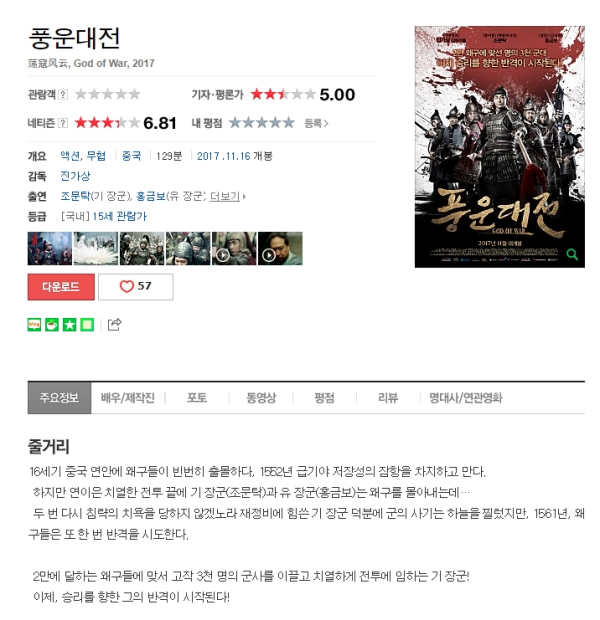Share via the green cafe cup icon
The height and width of the screenshot is (620, 600).
52,325
